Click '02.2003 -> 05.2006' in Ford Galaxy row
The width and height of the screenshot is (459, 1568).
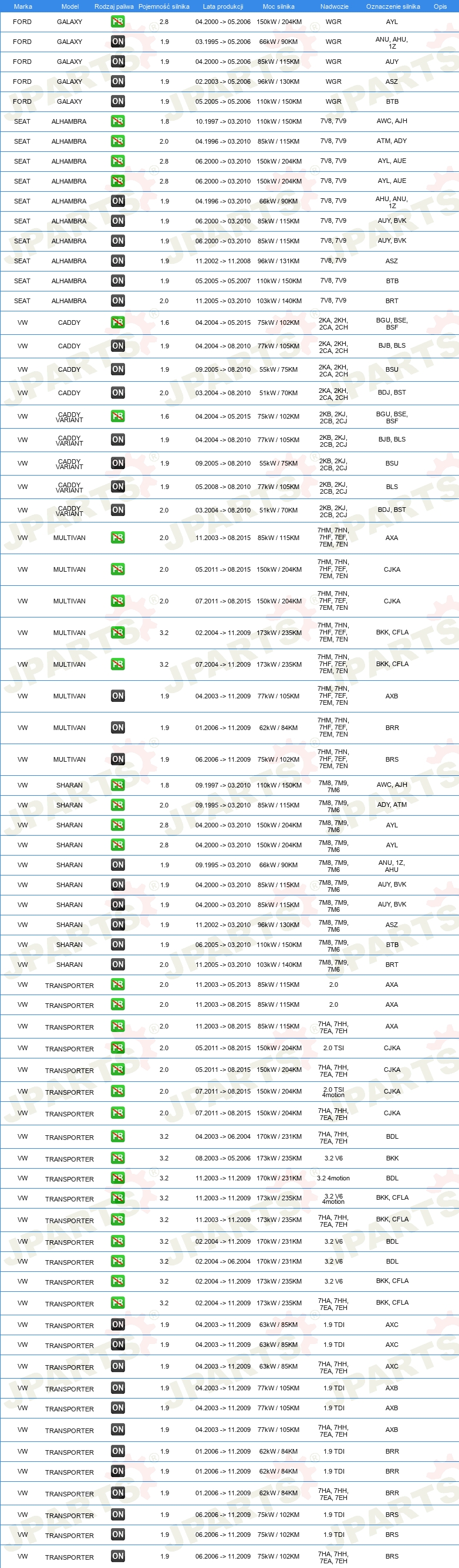223,81
